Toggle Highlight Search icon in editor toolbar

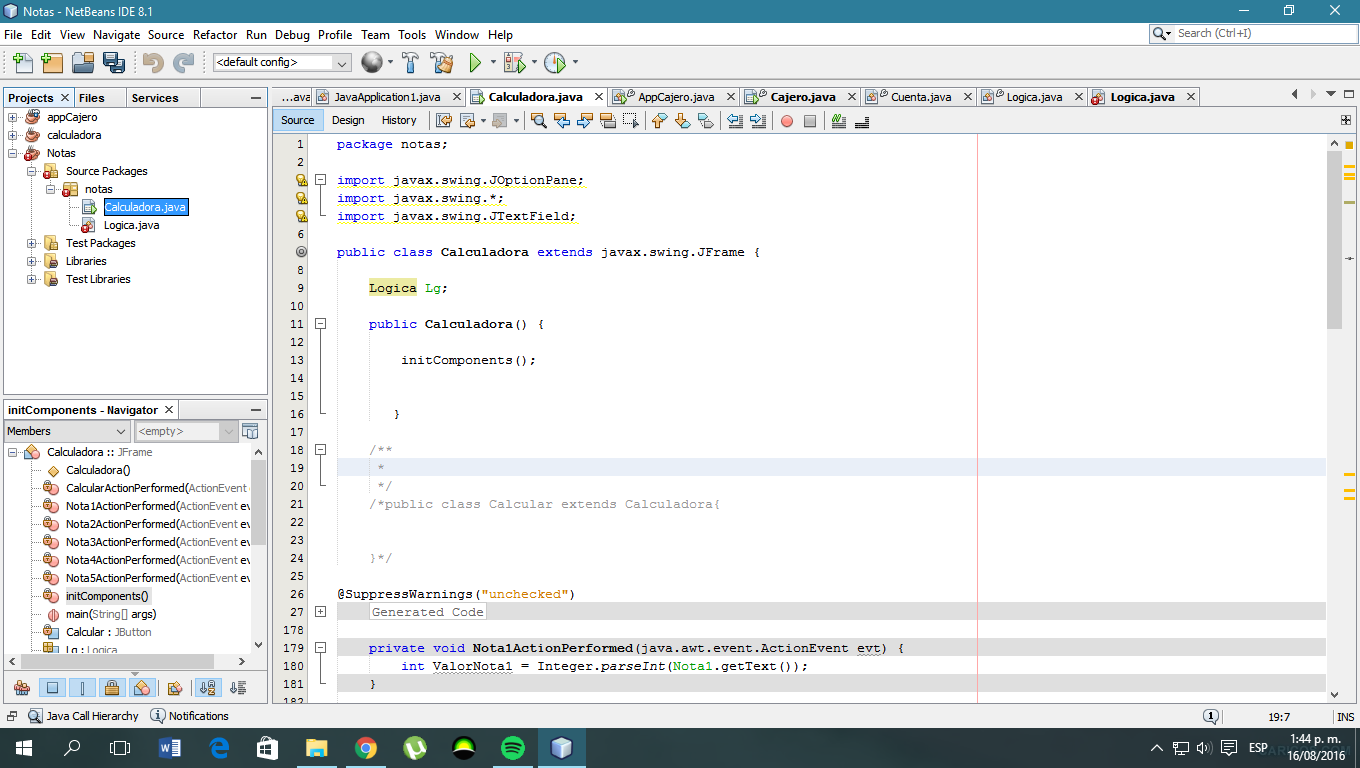tap(607, 120)
